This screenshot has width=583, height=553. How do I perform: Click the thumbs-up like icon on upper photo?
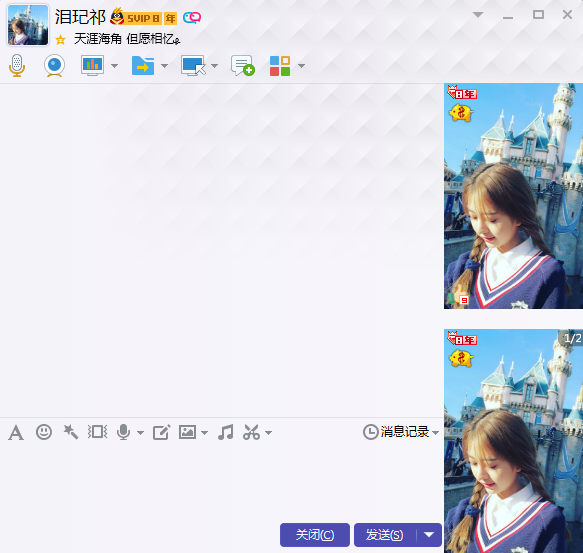click(458, 295)
